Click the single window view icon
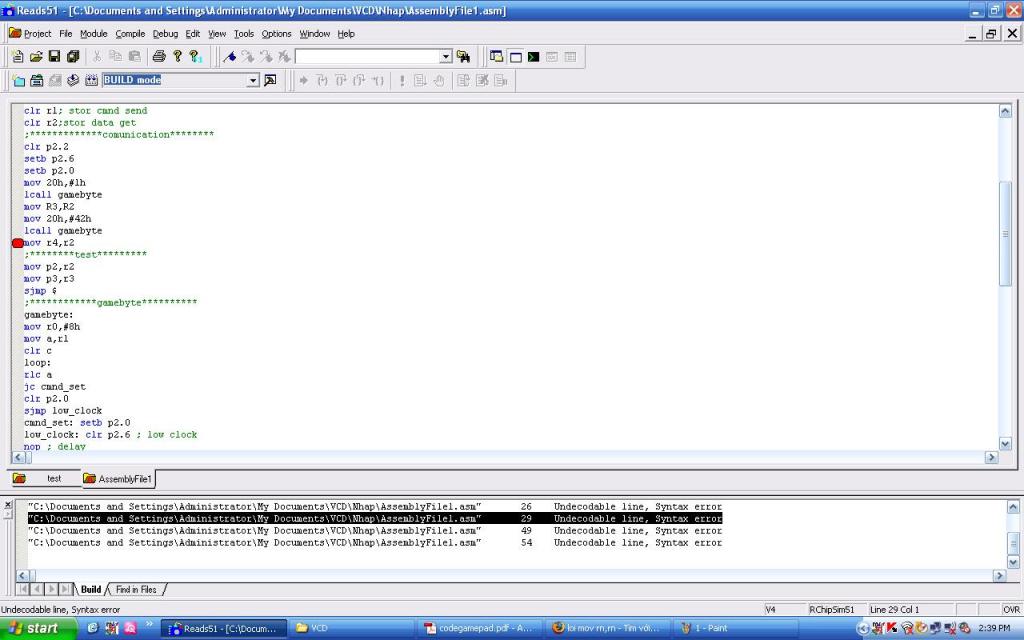 pos(515,57)
